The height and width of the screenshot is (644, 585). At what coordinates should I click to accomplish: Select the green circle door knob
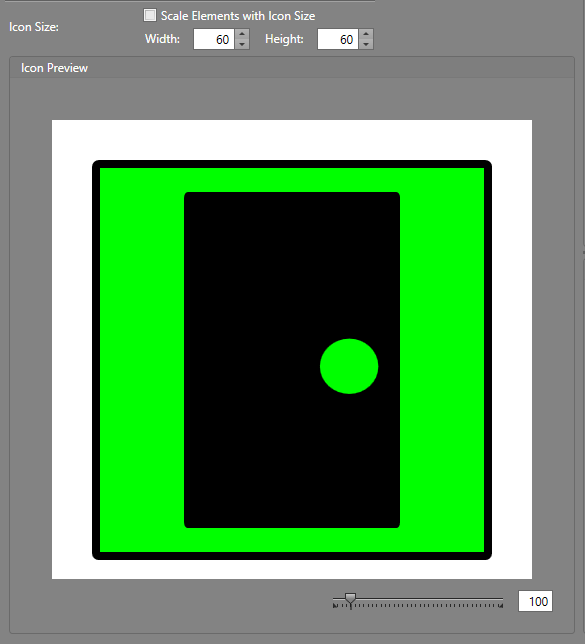(349, 366)
